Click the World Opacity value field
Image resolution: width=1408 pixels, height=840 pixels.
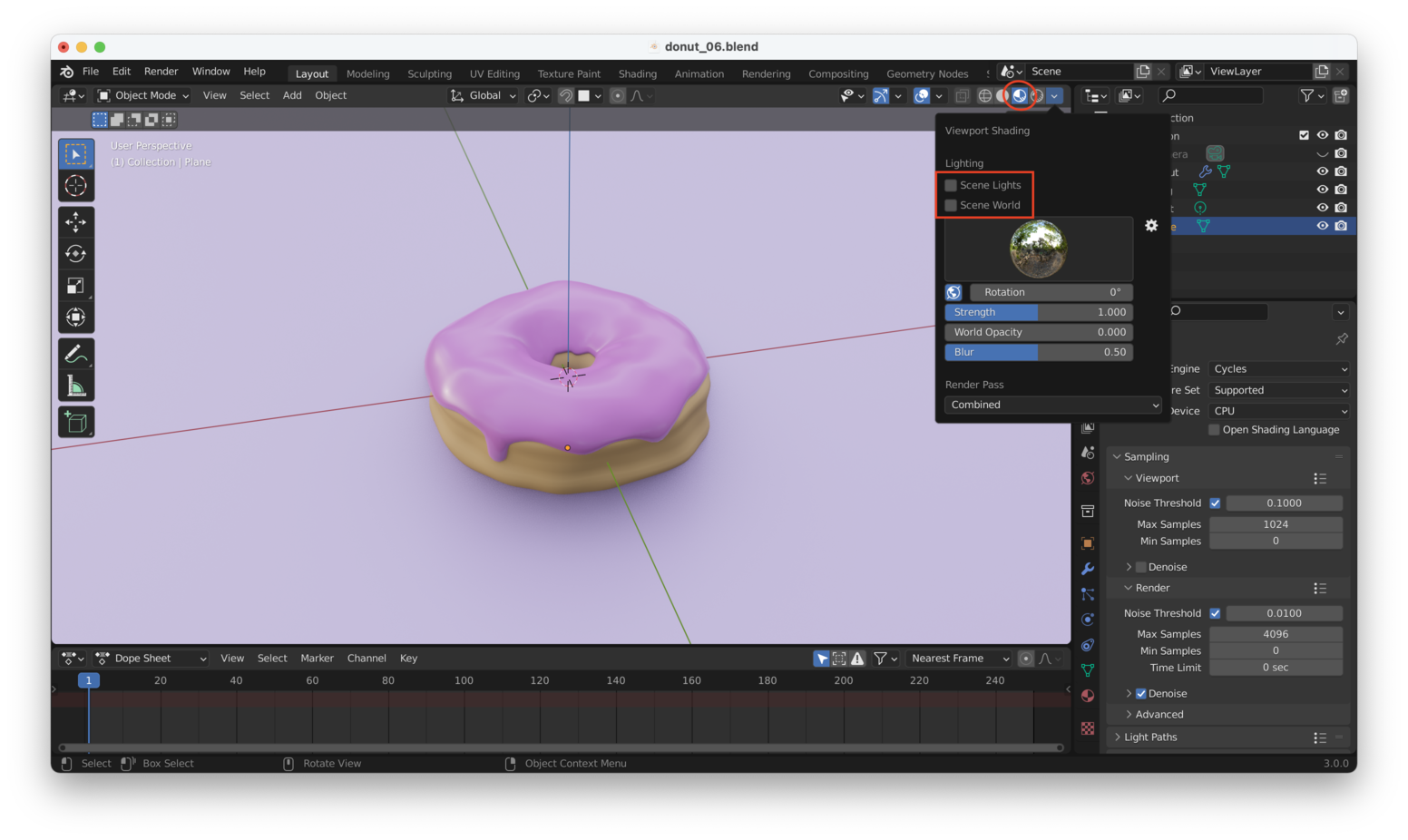coord(1038,332)
